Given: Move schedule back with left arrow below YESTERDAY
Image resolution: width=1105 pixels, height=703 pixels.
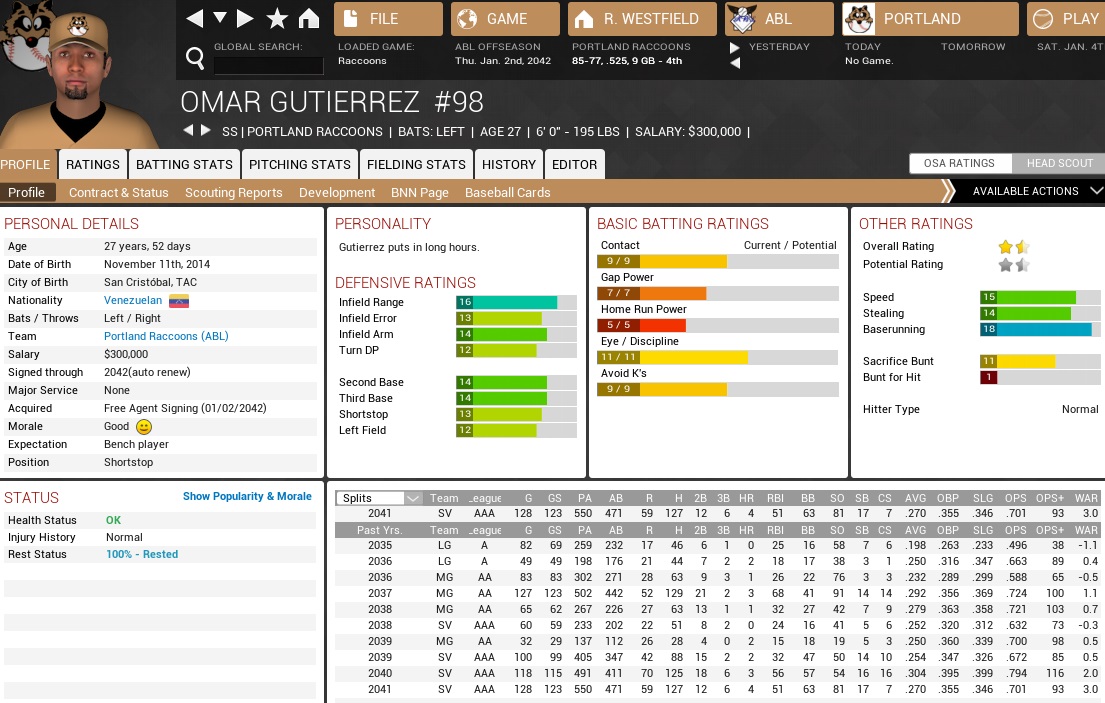Looking at the screenshot, I should (x=734, y=63).
